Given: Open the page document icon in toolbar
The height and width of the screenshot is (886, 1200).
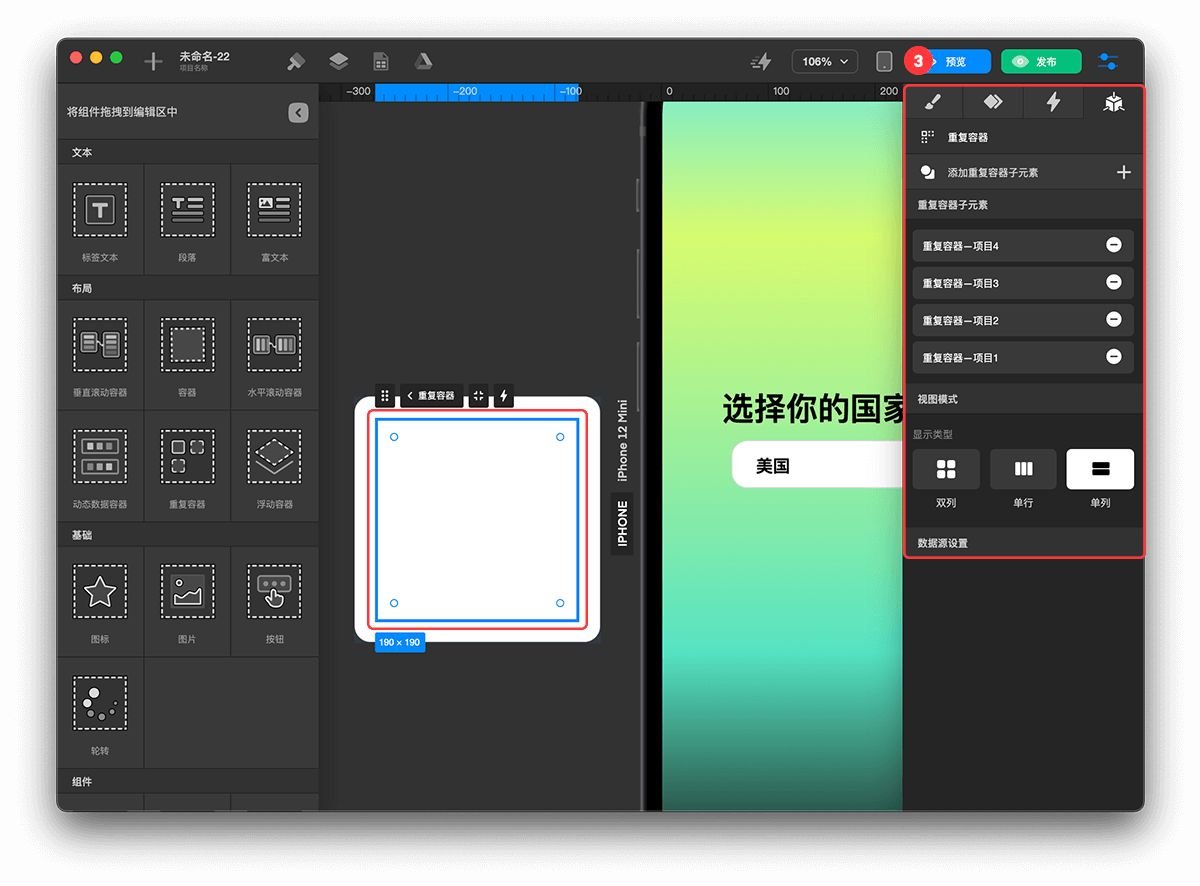Looking at the screenshot, I should point(381,62).
